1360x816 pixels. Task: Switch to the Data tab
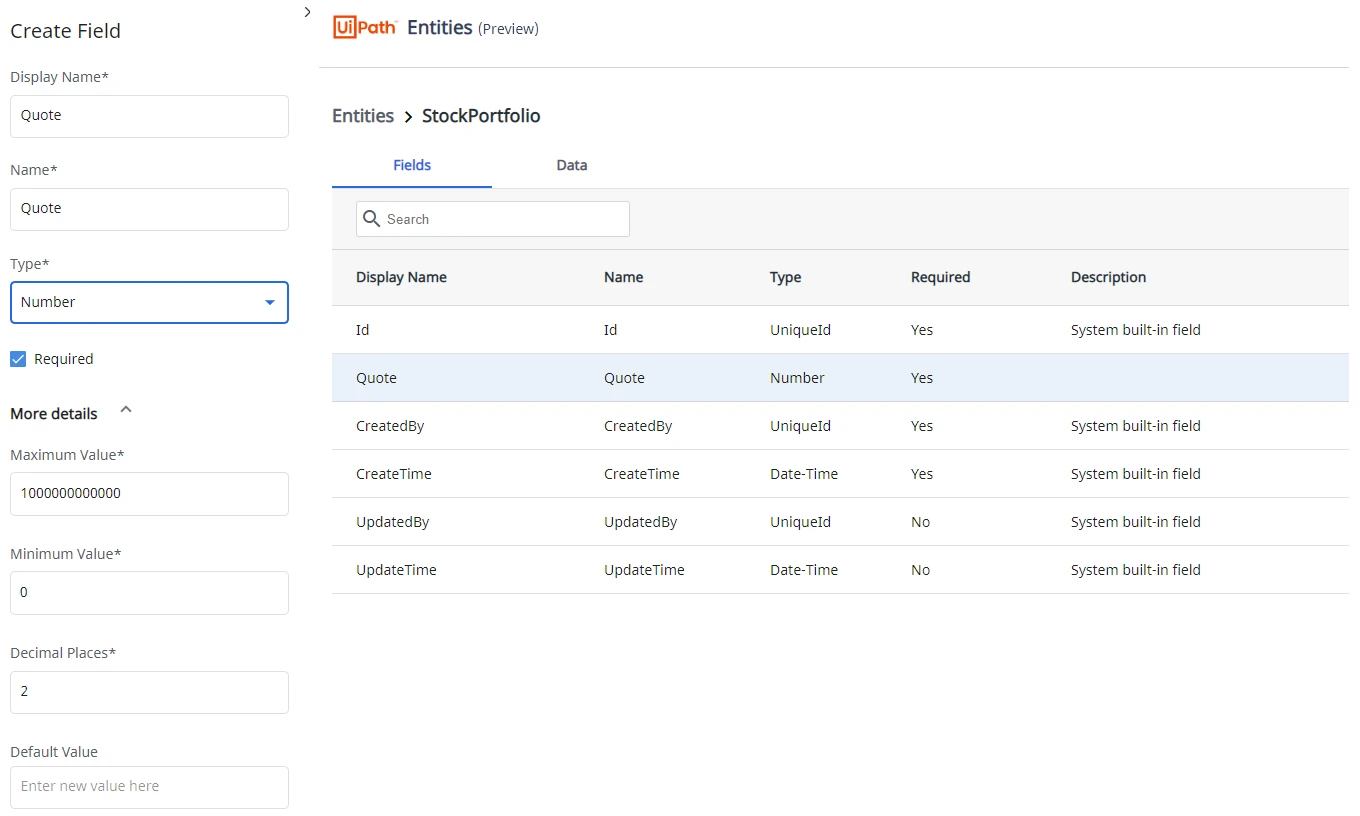coord(572,165)
